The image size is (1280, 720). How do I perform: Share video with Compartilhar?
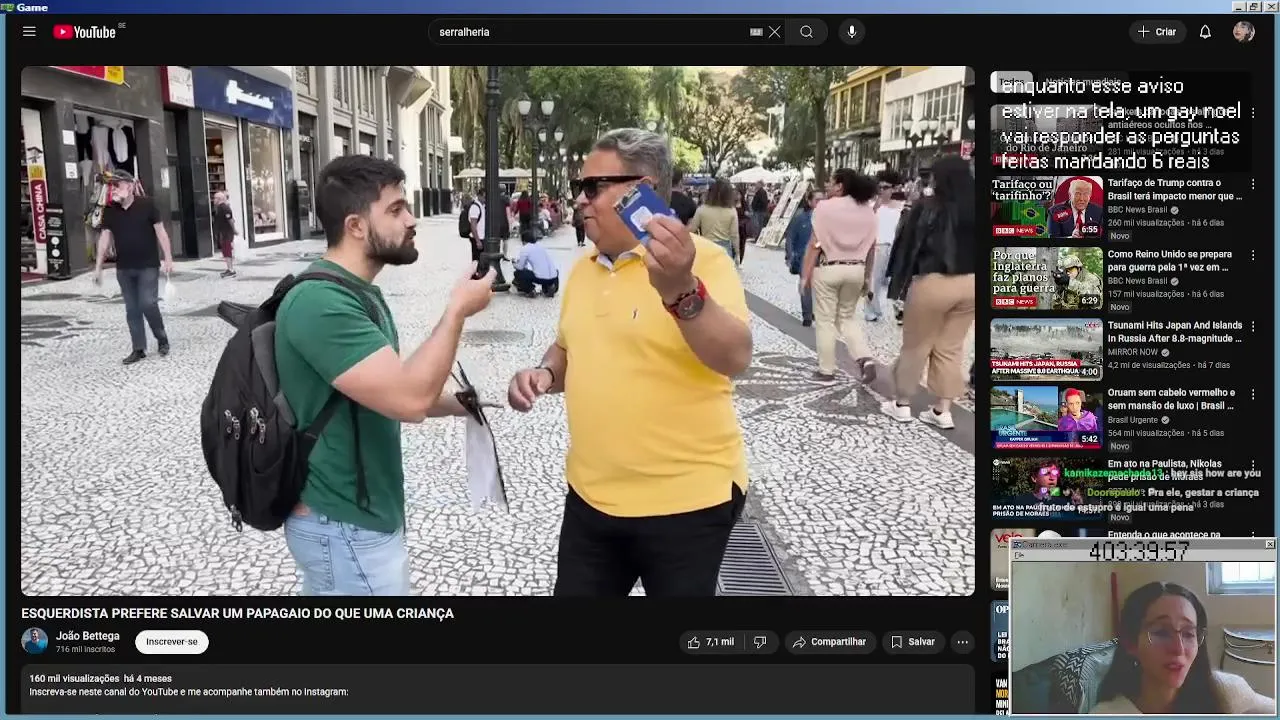pos(830,642)
